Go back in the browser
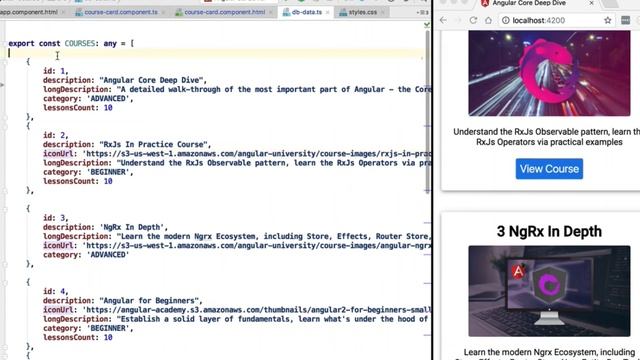Image resolution: width=640 pixels, height=360 pixels. [443, 20]
